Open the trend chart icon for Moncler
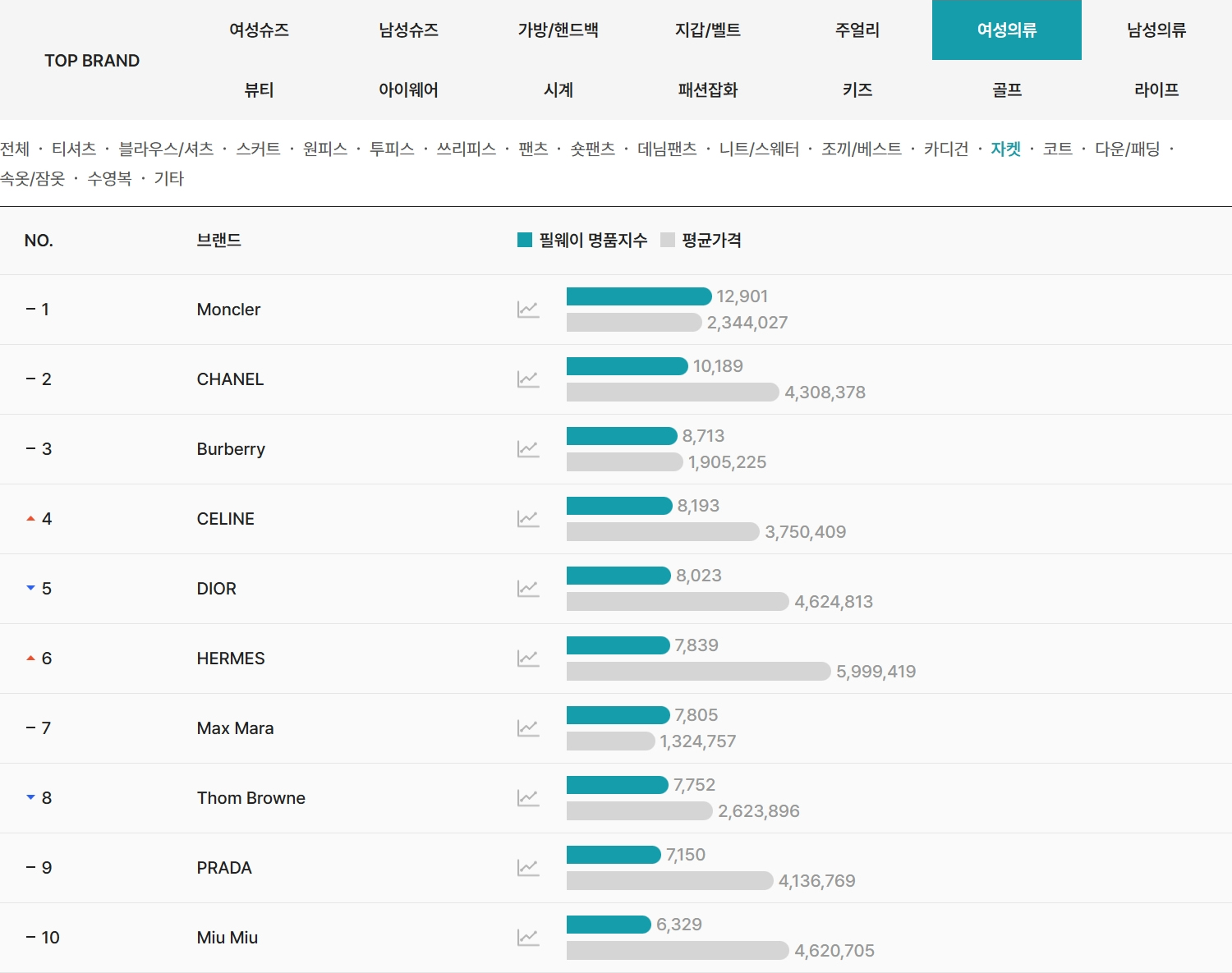 pos(528,310)
